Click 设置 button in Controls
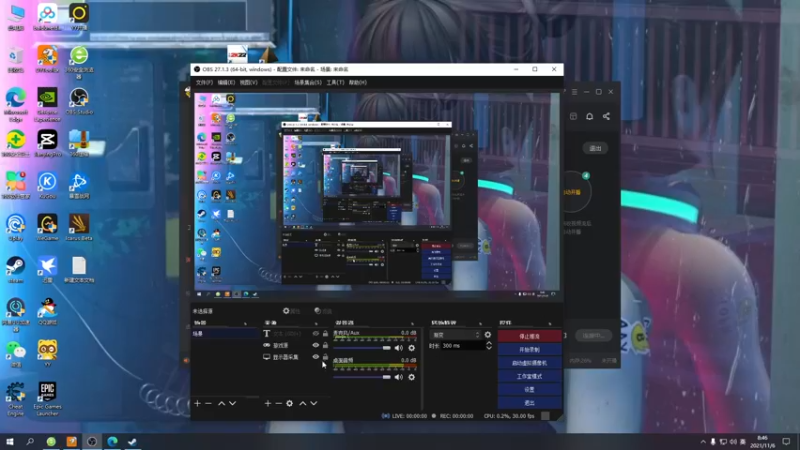800x450 pixels. 530,389
